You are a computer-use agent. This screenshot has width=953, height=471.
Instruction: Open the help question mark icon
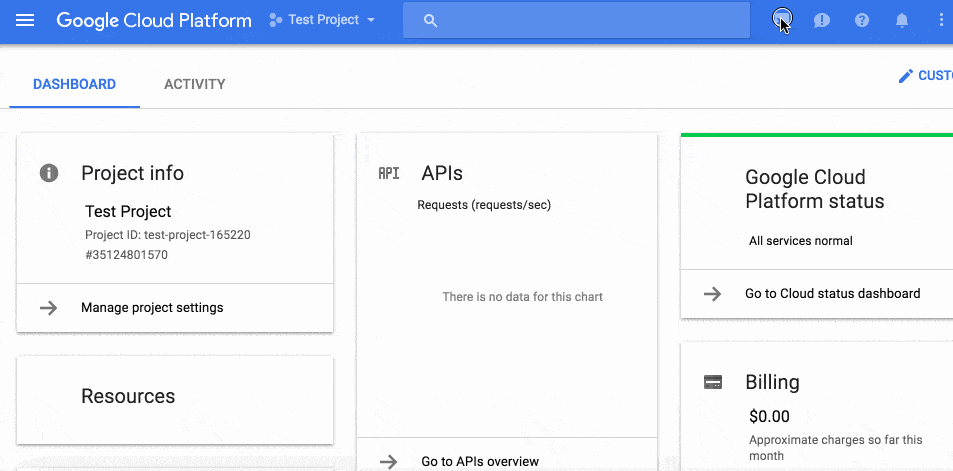pos(862,20)
